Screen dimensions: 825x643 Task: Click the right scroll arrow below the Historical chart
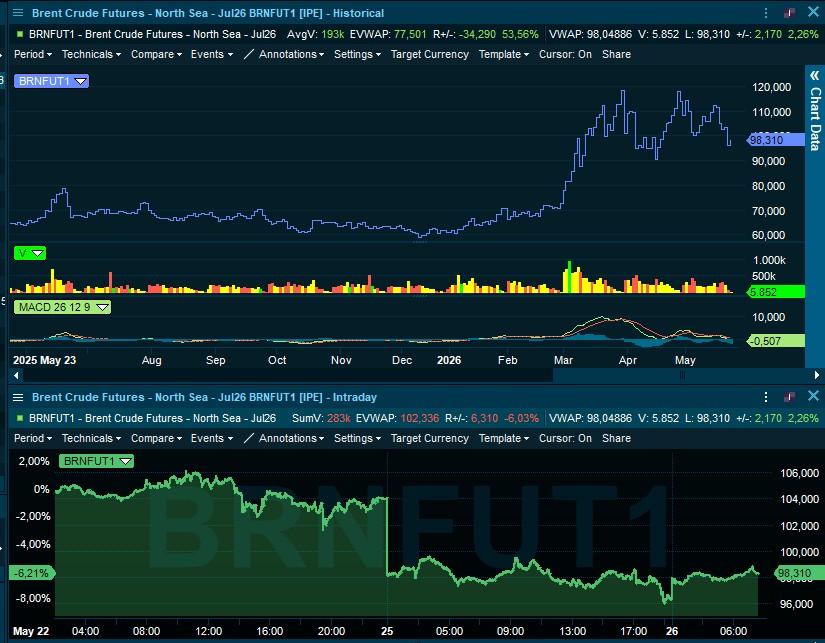[817, 375]
